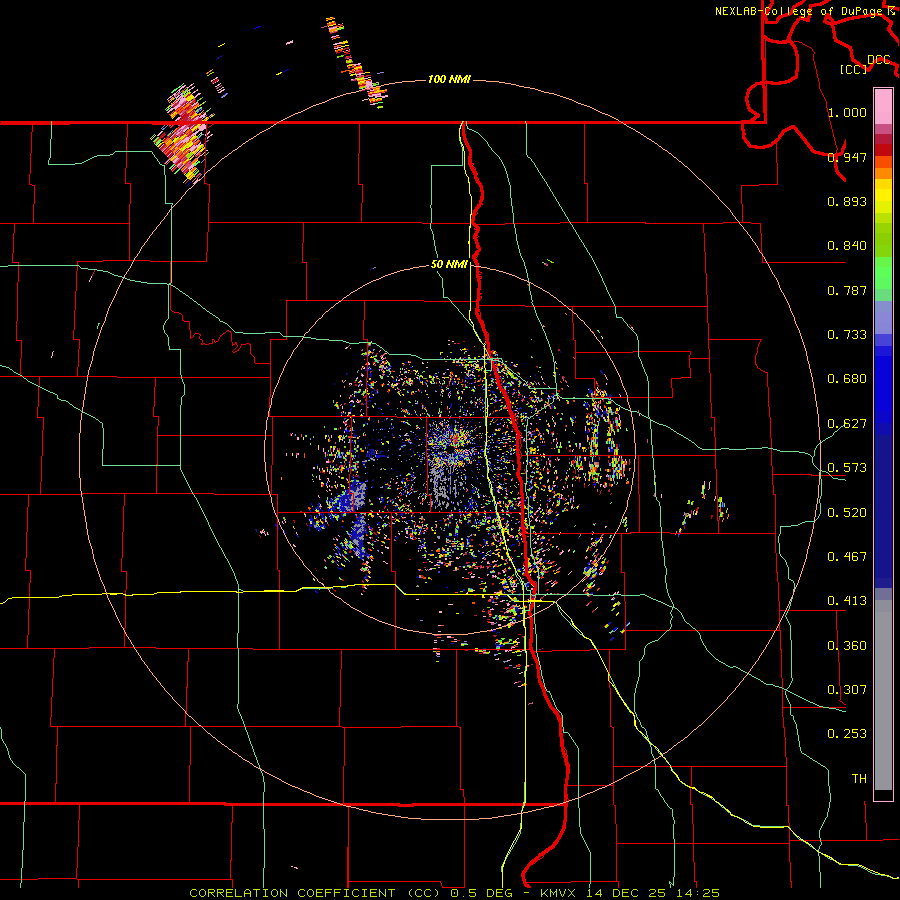Screen dimensions: 900x900
Task: Click the 0.520 scale value
Action: (847, 513)
